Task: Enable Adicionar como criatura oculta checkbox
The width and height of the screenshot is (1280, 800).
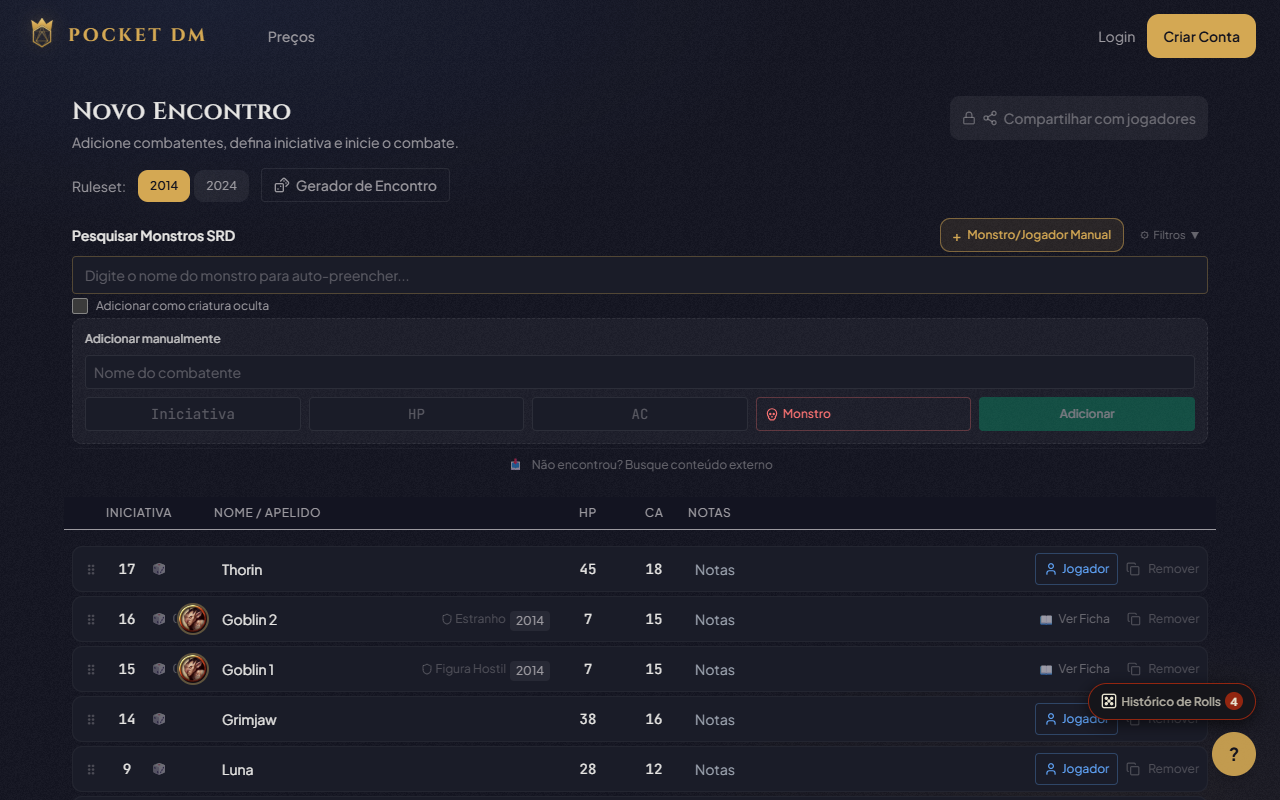Action: (x=80, y=306)
